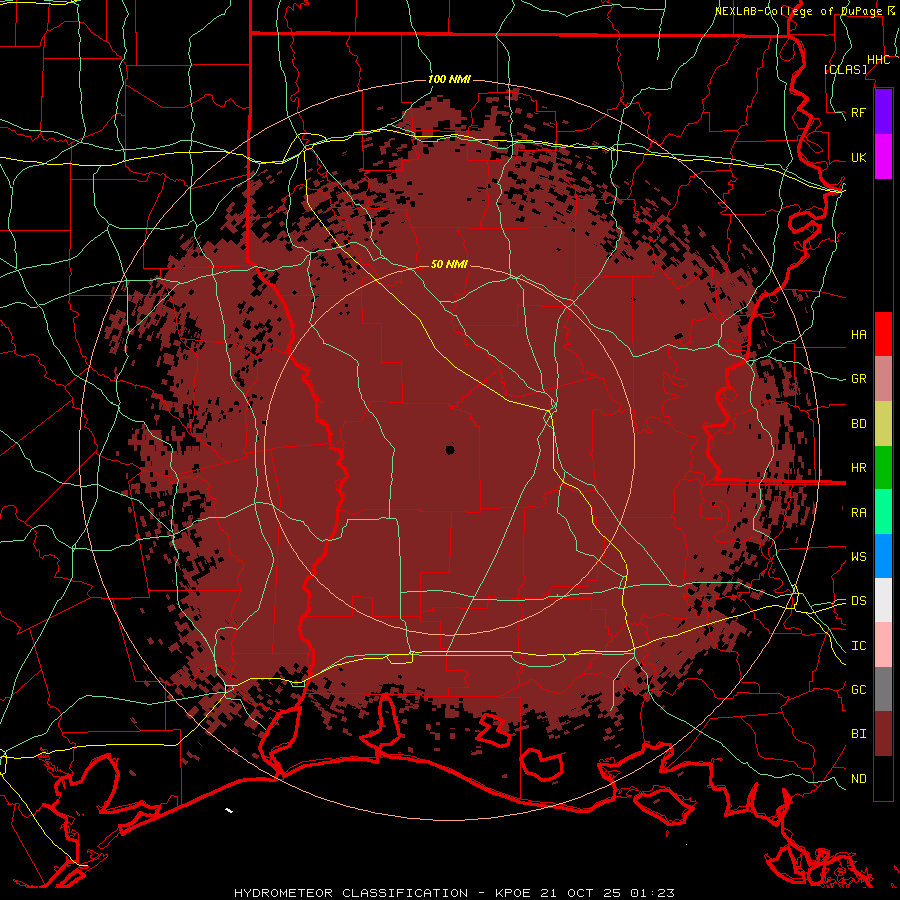900x900 pixels.
Task: Click the 01:23 timestamp
Action: coord(652,893)
